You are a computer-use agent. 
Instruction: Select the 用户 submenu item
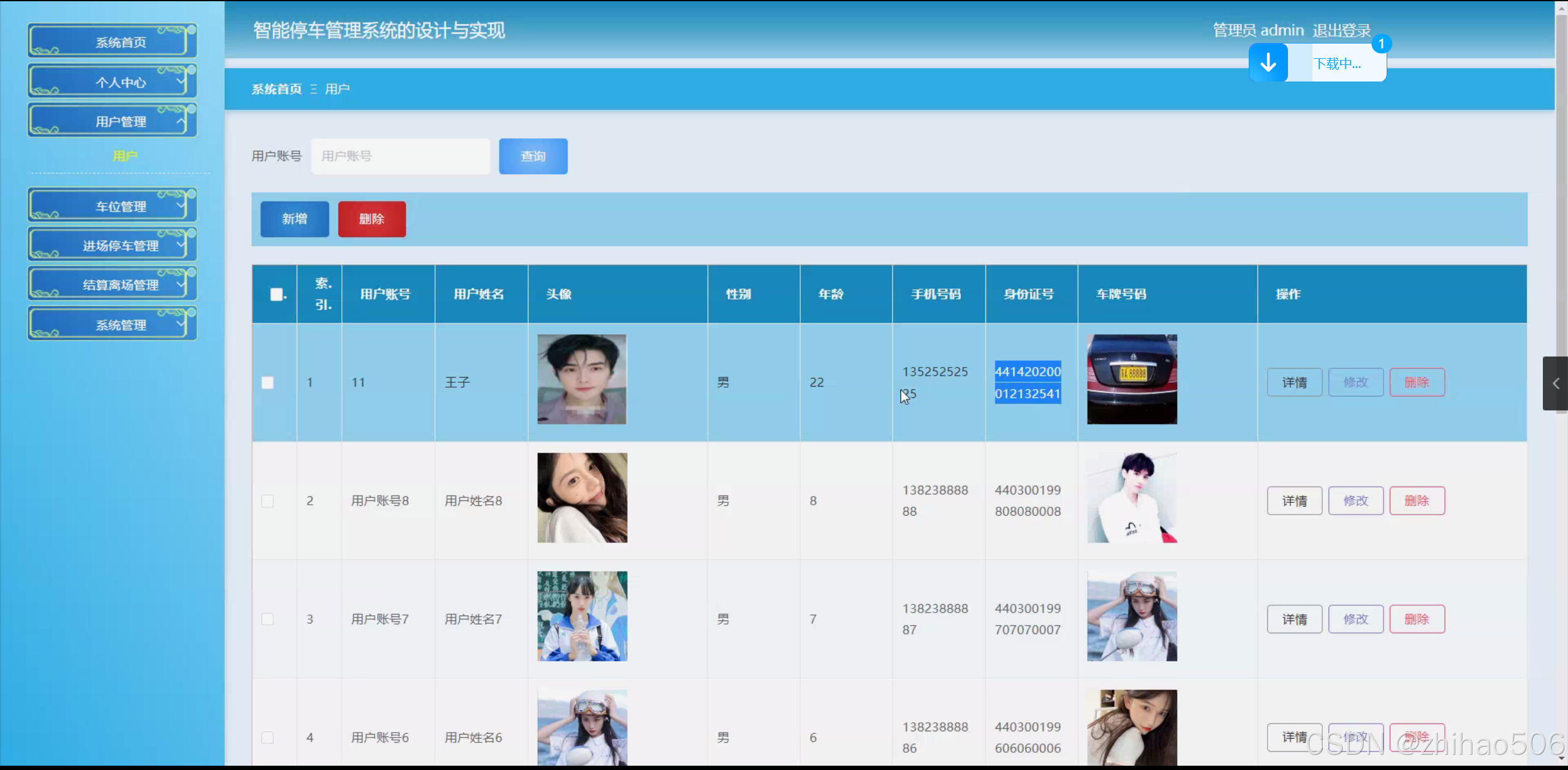(124, 156)
